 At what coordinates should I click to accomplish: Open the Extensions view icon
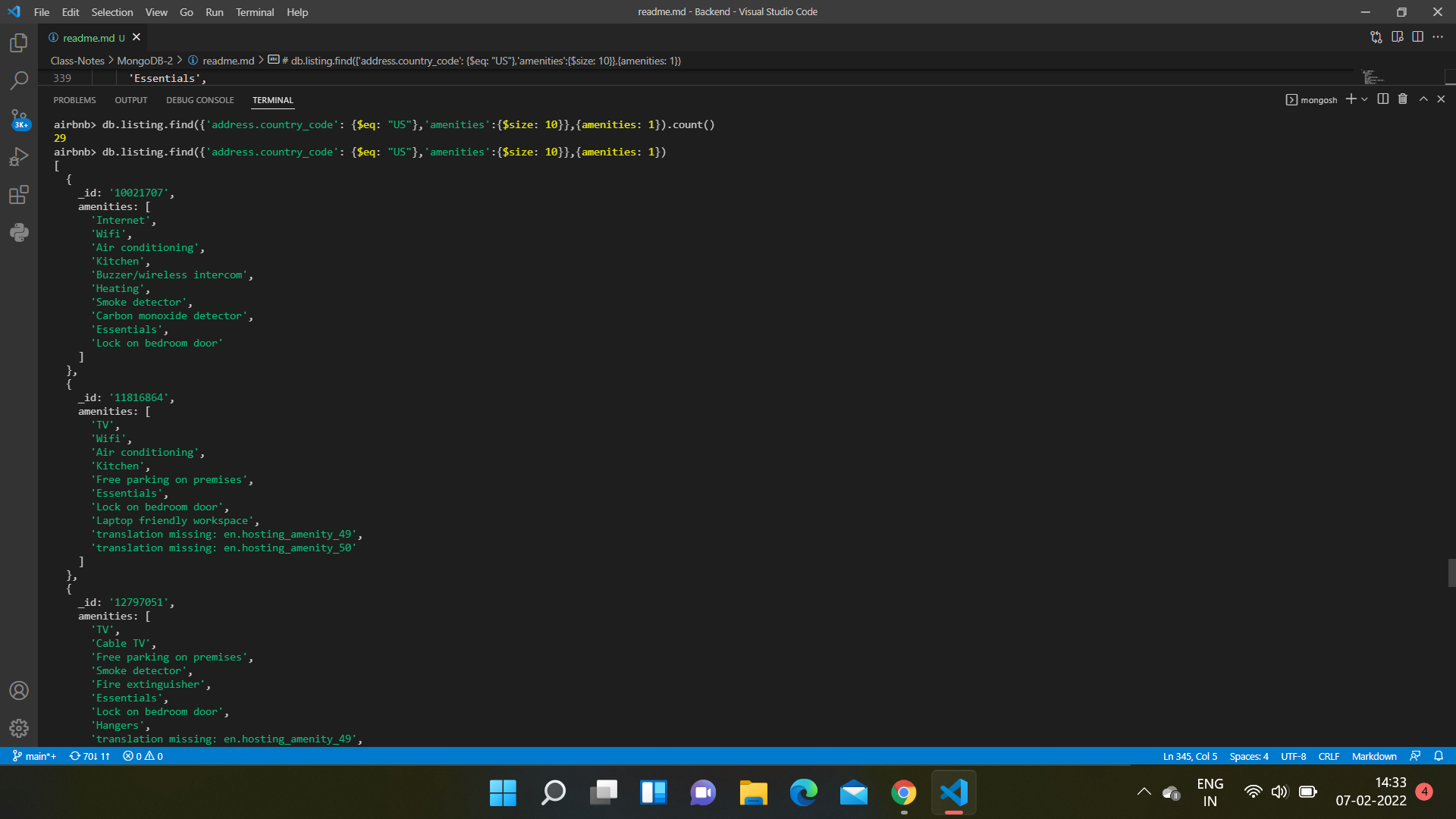pyautogui.click(x=18, y=194)
